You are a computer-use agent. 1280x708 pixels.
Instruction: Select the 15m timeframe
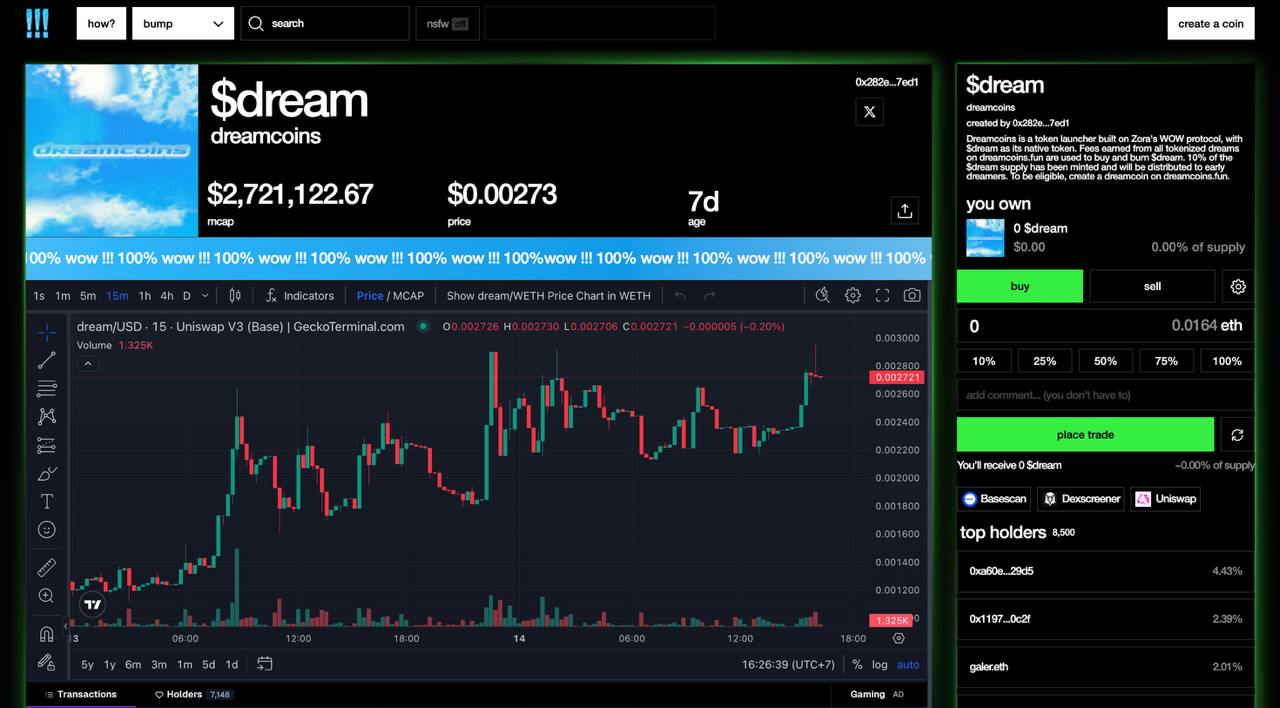pyautogui.click(x=117, y=295)
